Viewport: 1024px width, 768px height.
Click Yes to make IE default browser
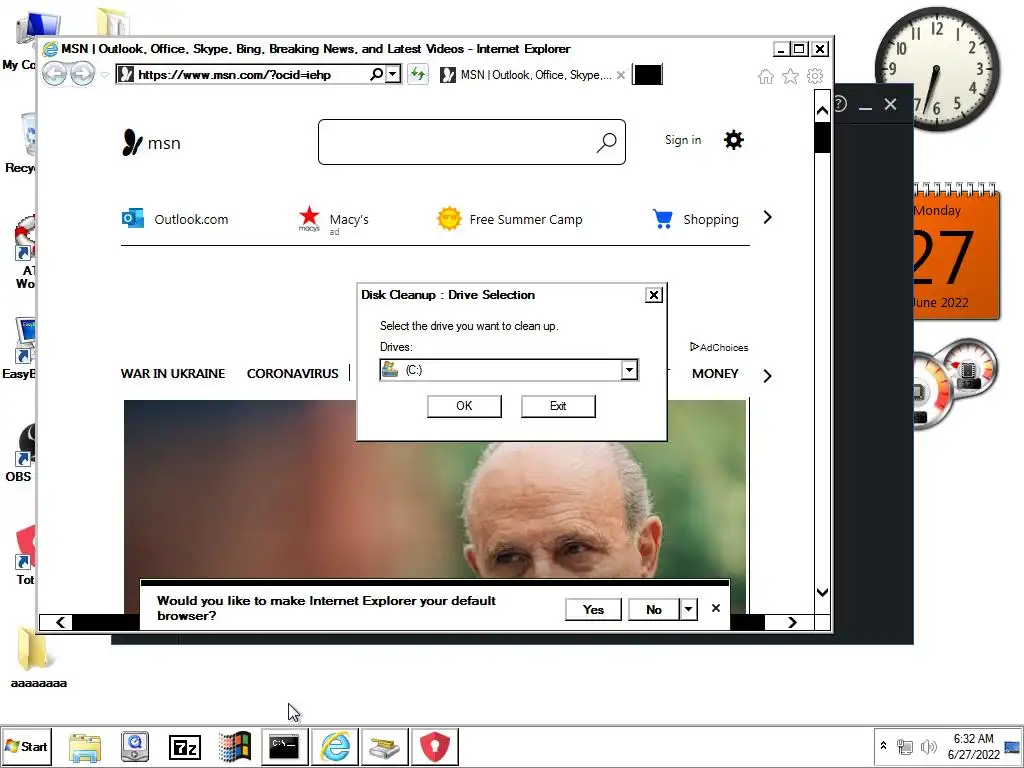[593, 609]
